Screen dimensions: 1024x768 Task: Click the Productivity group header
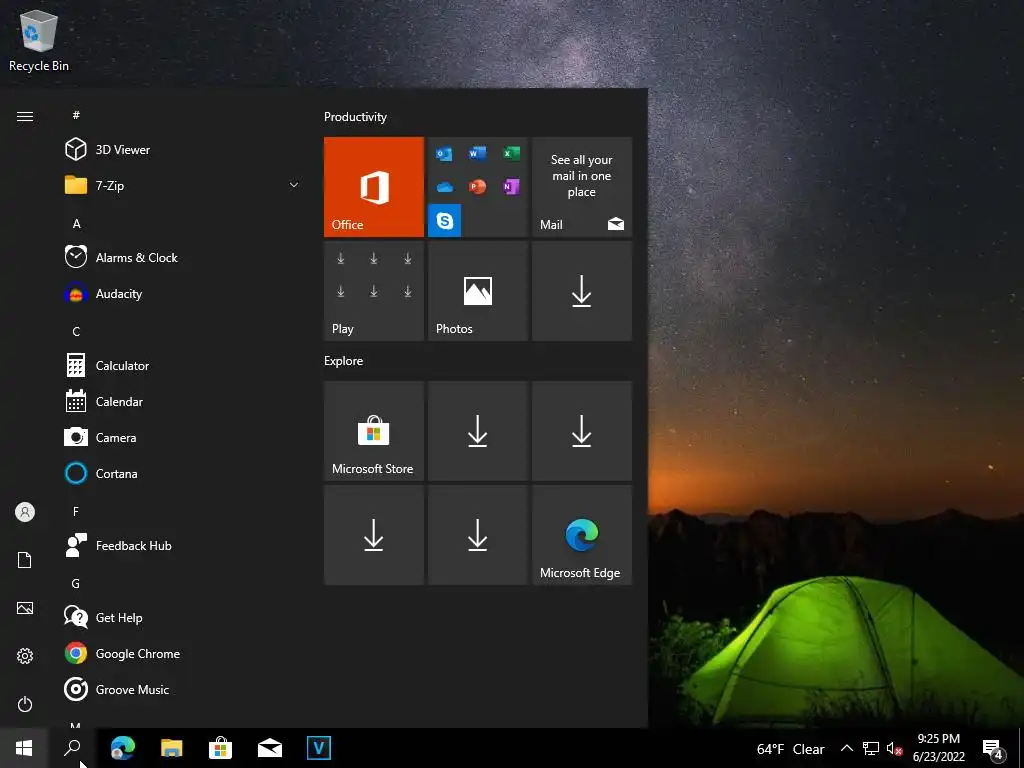click(x=355, y=117)
